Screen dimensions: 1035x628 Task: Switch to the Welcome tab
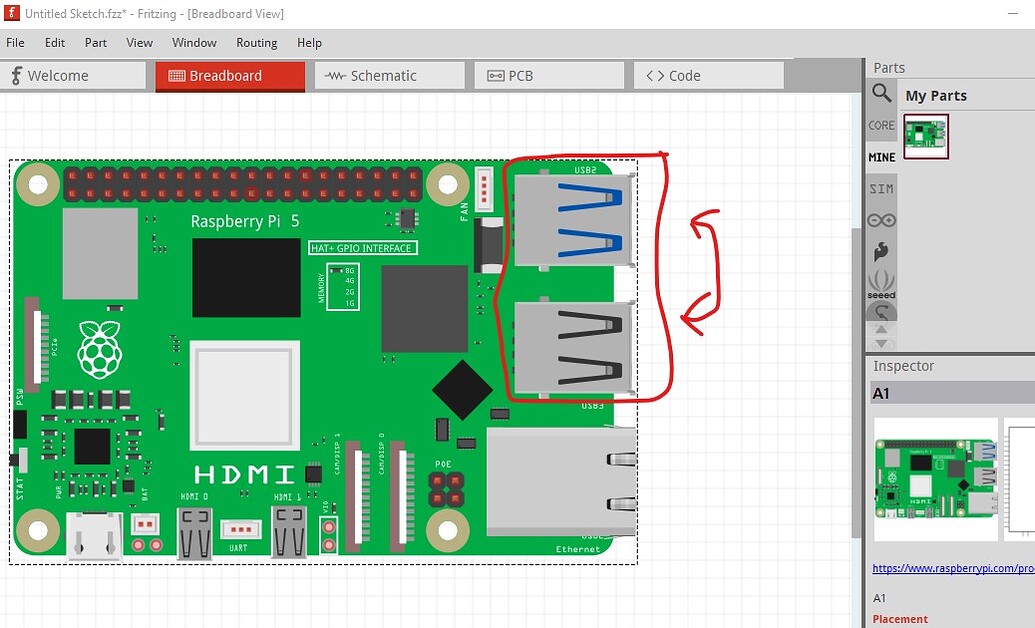point(73,76)
